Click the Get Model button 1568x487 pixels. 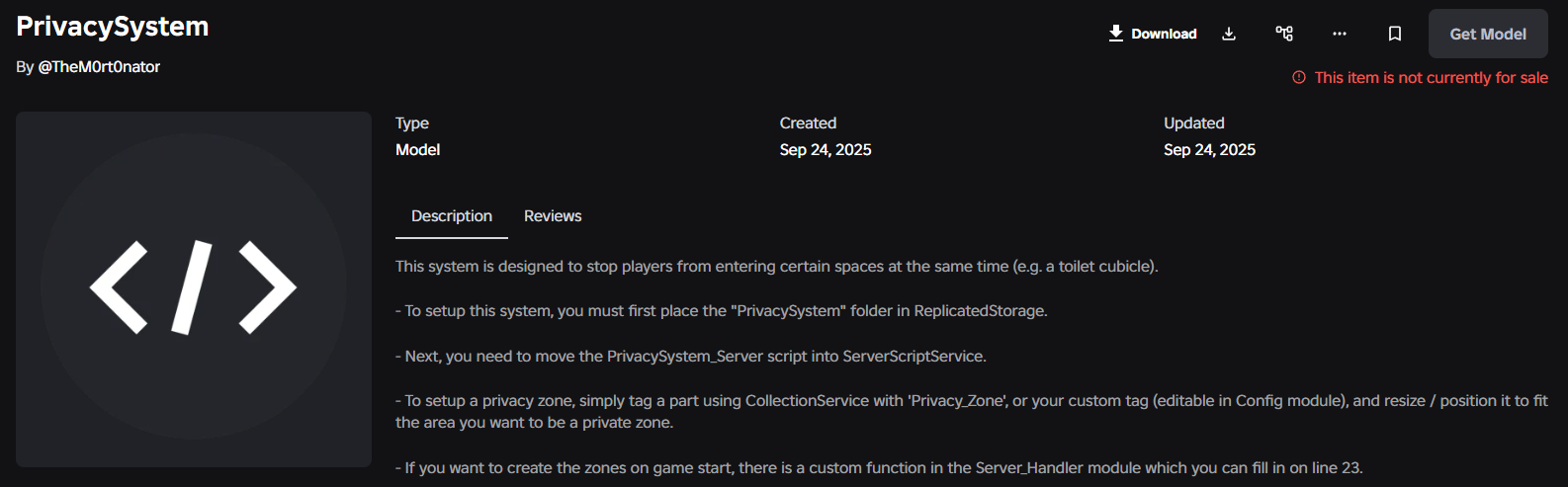1488,34
